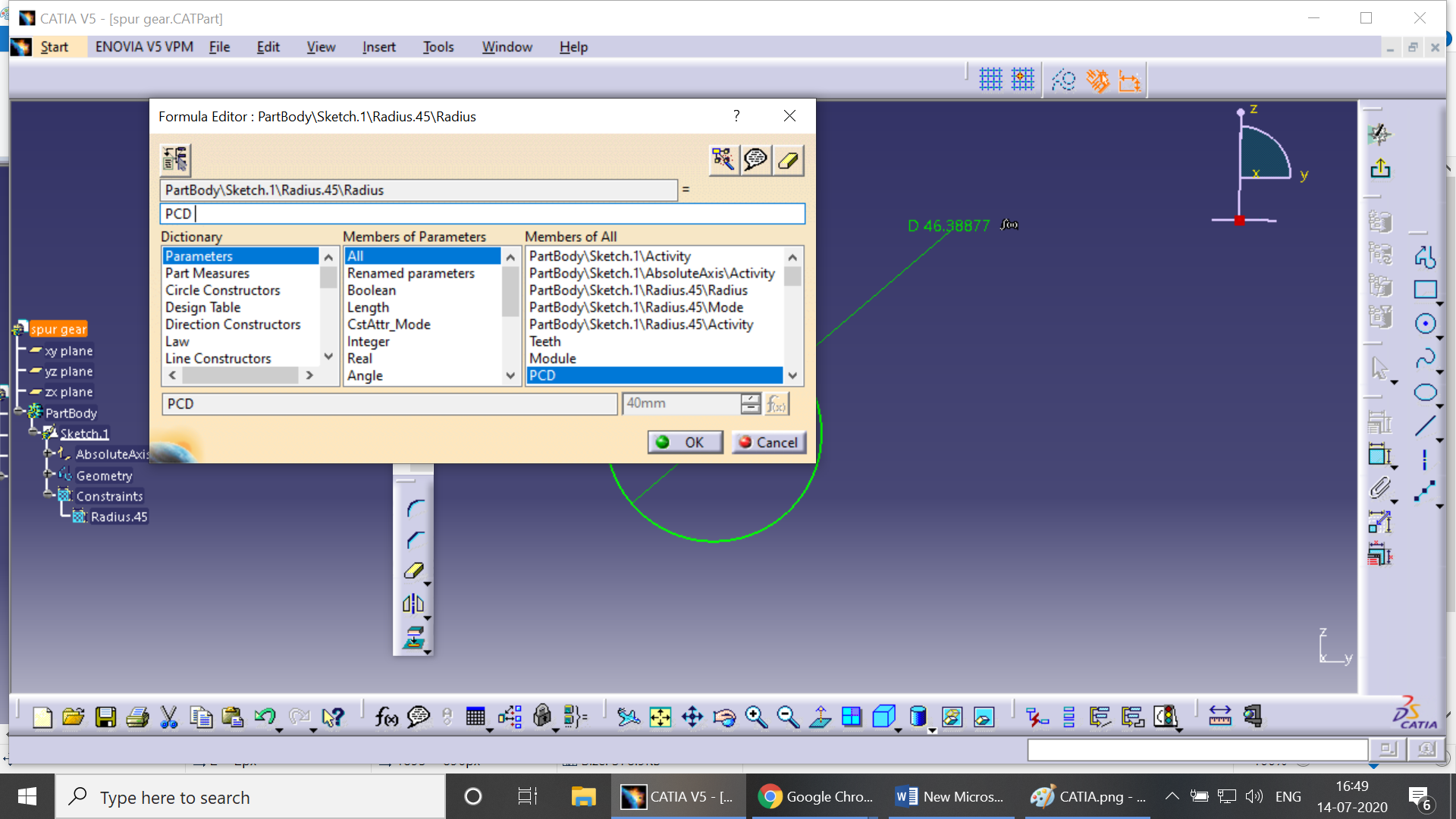This screenshot has height=819, width=1456.
Task: Click the Rotate view icon
Action: [724, 717]
